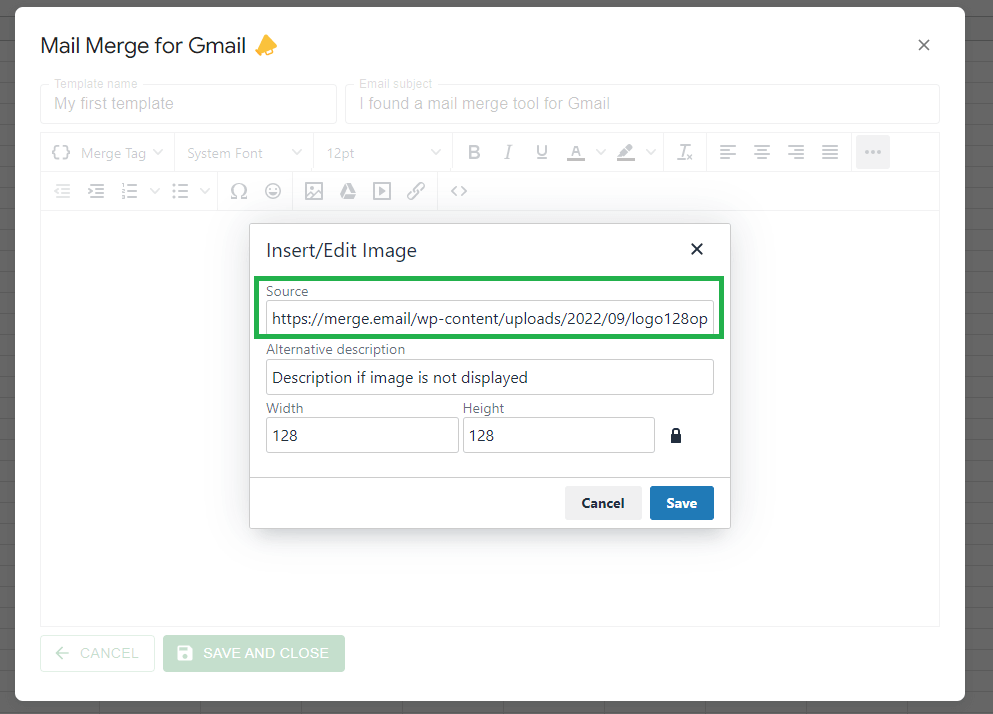Screen dimensions: 993x714
Task: Insert a bulleted list
Action: (x=180, y=191)
